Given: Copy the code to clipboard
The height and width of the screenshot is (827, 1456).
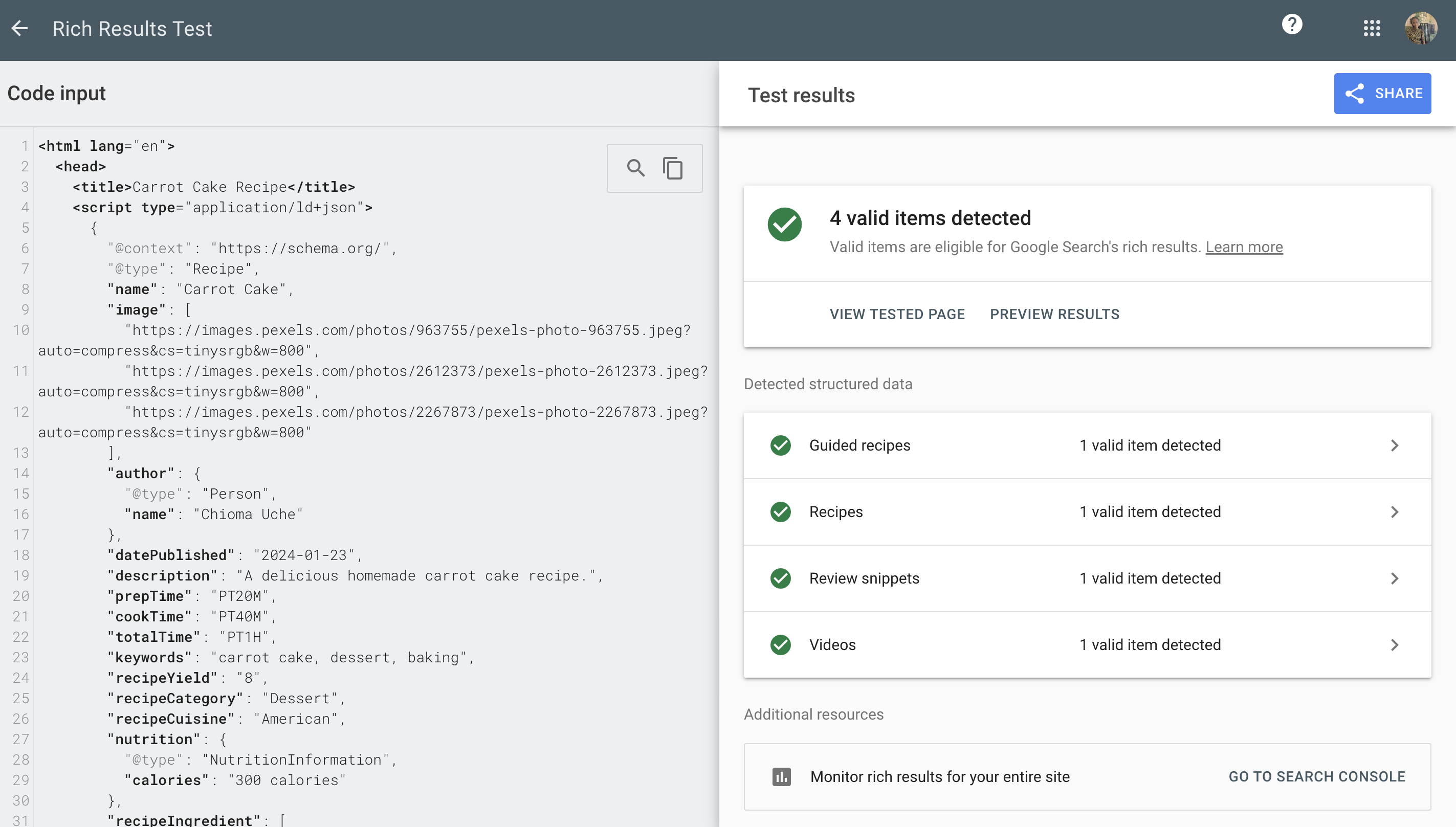Looking at the screenshot, I should 673,168.
